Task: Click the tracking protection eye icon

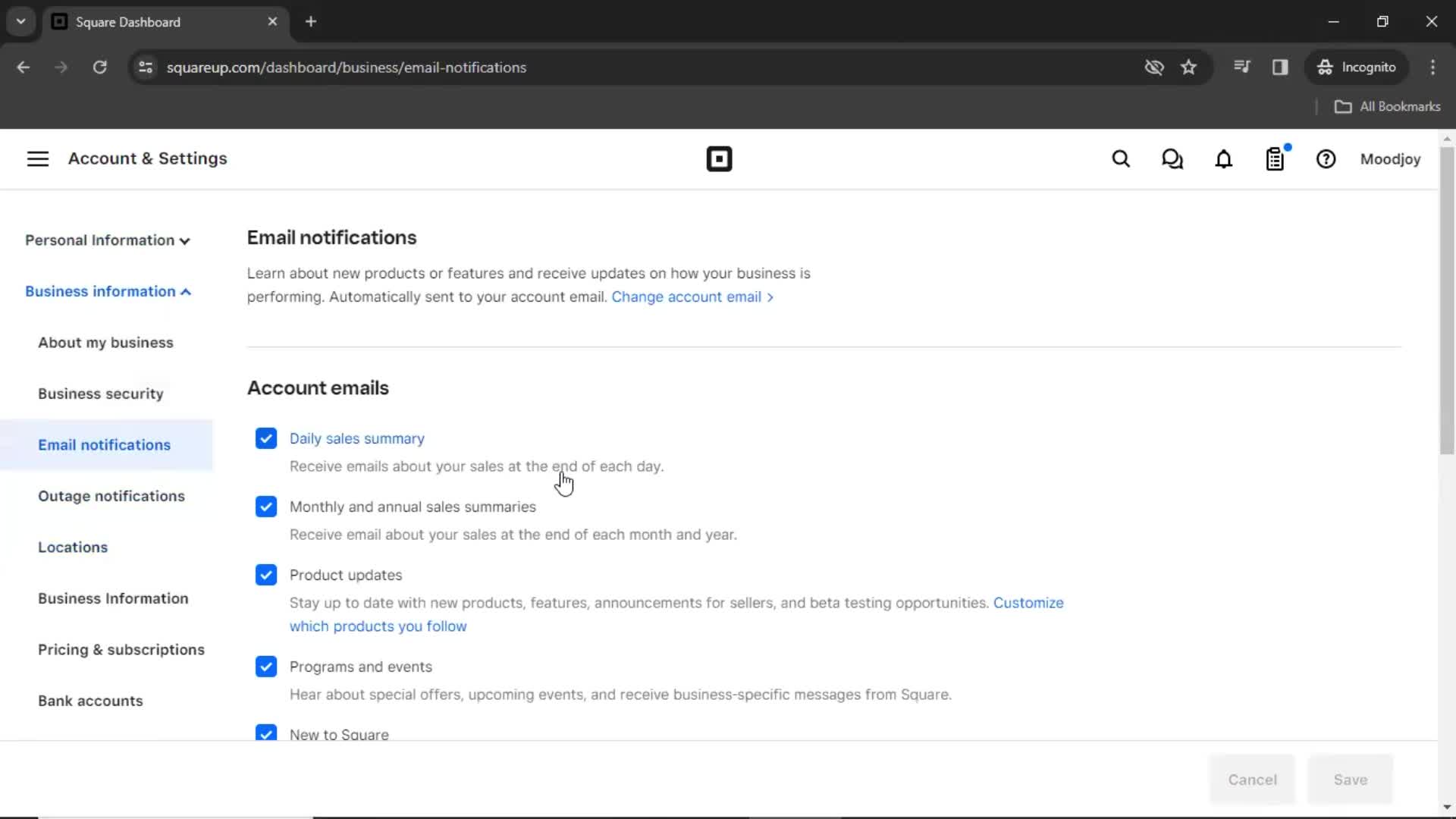Action: coord(1153,67)
